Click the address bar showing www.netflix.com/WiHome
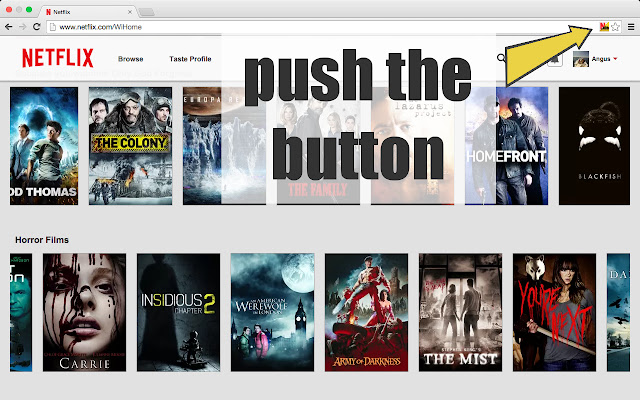This screenshot has height=400, width=640. (322, 27)
